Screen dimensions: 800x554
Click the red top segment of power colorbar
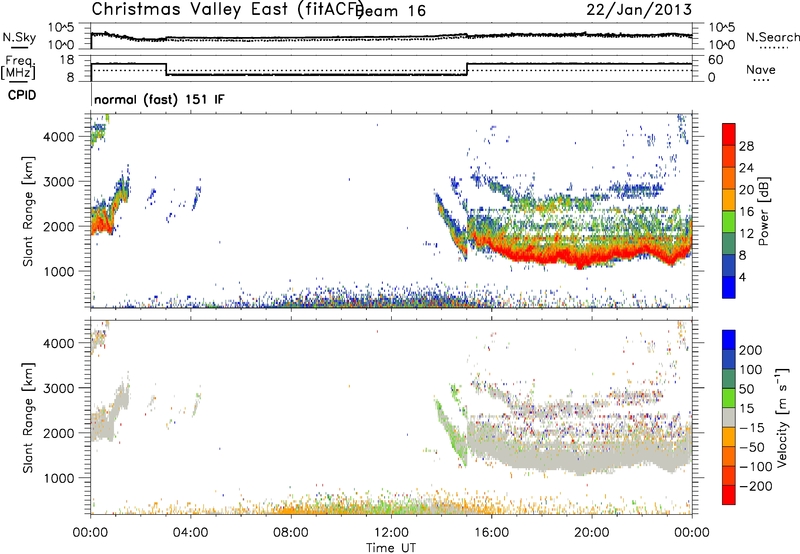(729, 134)
